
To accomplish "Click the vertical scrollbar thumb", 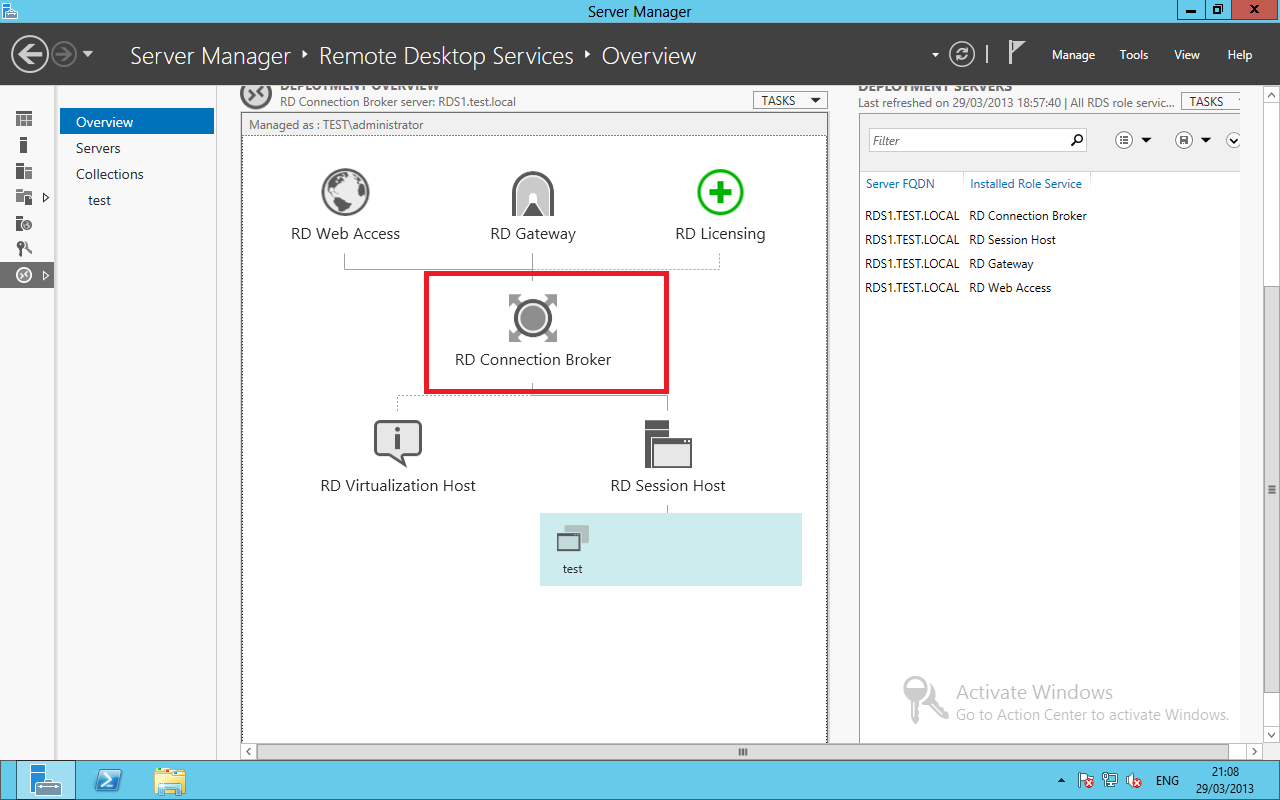I will click(x=1272, y=490).
